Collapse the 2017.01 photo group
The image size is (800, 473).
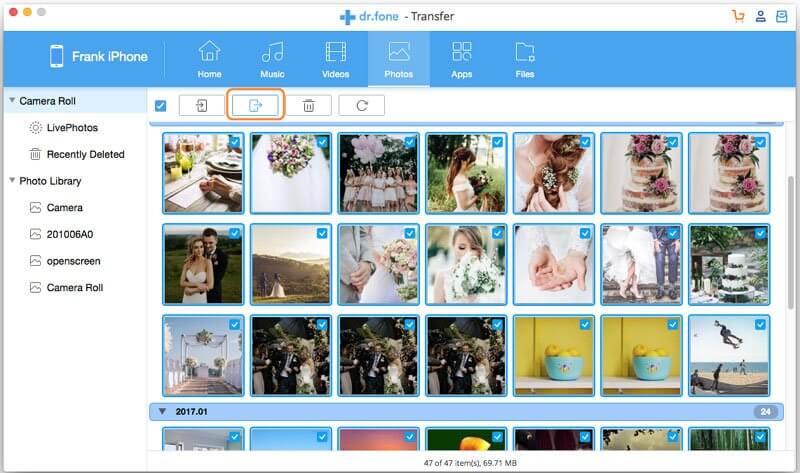(x=162, y=411)
